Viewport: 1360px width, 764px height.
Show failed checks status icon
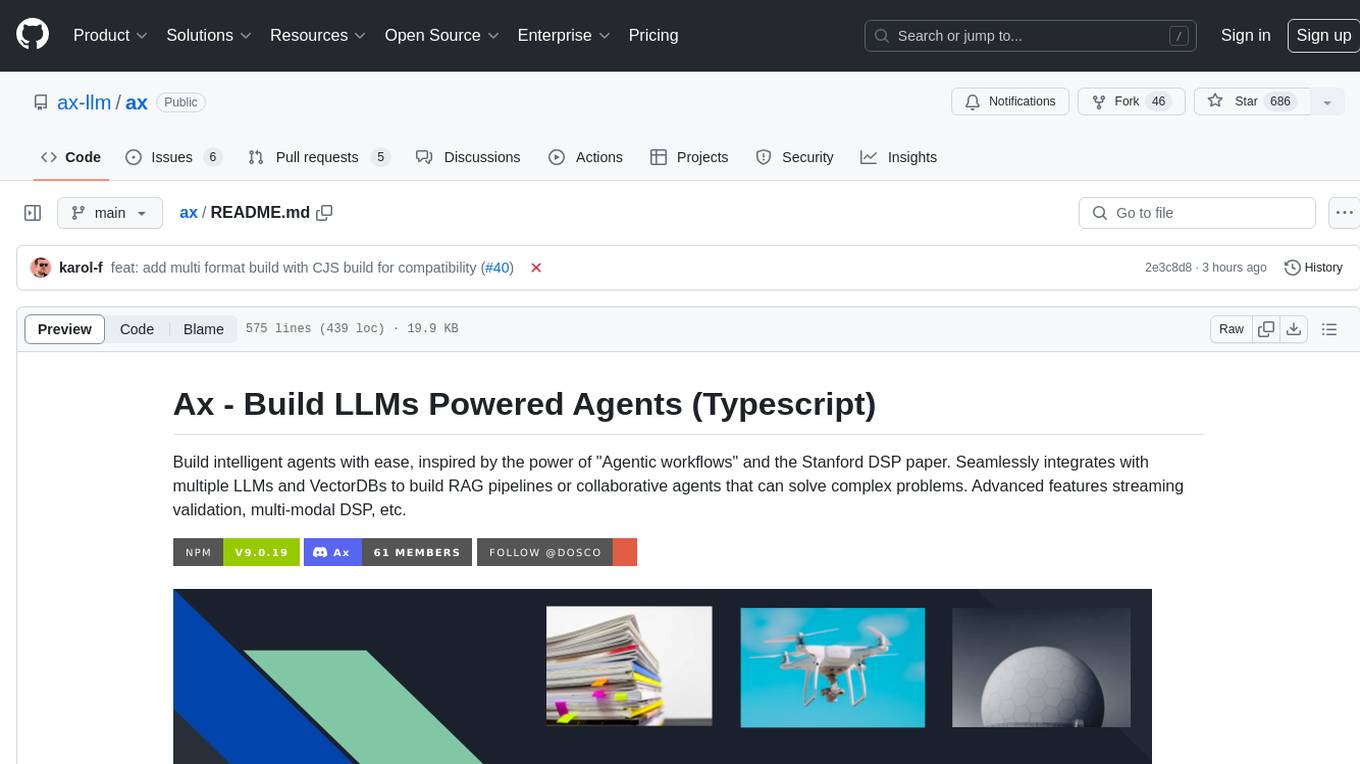click(536, 267)
